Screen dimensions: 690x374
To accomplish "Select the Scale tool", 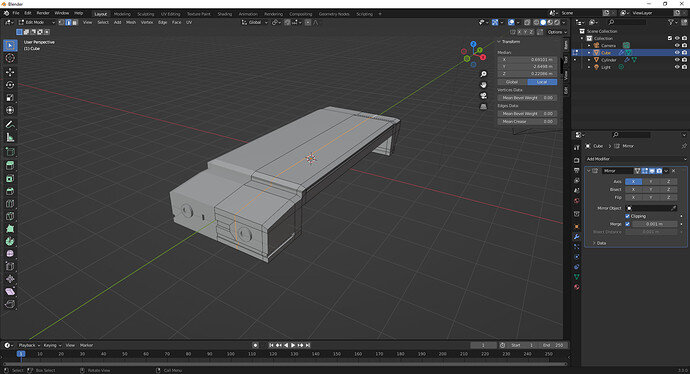I will pos(10,97).
